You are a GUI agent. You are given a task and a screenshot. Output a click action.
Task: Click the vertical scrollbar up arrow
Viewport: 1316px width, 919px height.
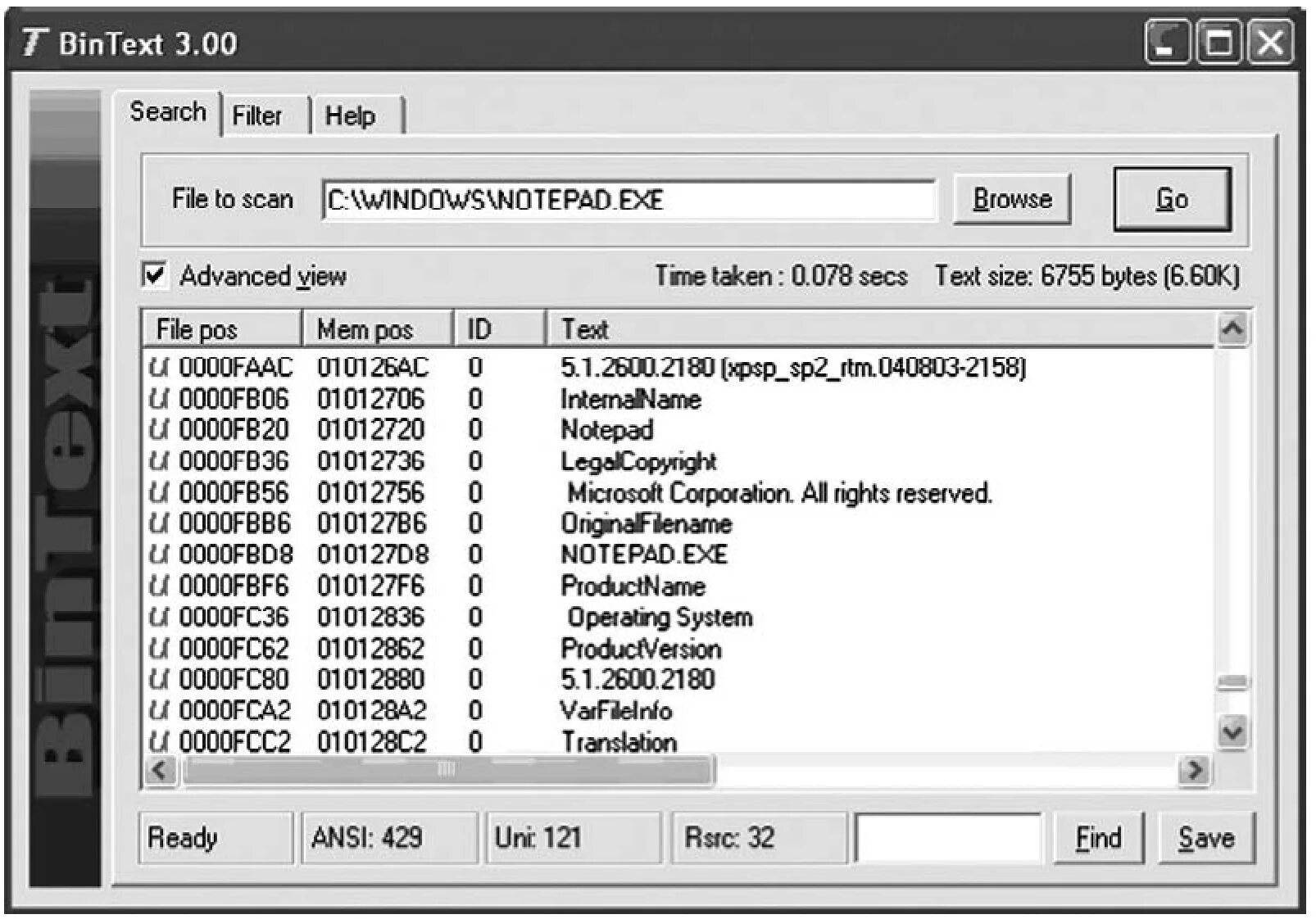click(x=1232, y=329)
